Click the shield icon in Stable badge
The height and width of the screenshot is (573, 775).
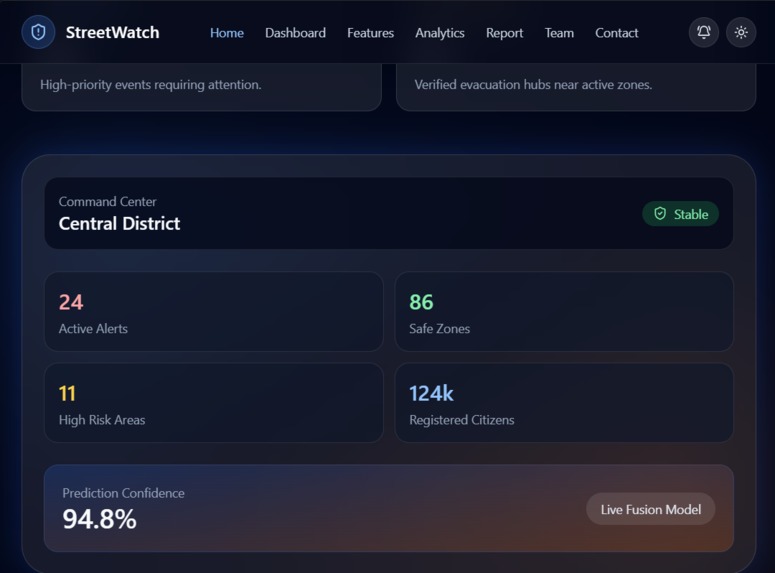point(660,214)
